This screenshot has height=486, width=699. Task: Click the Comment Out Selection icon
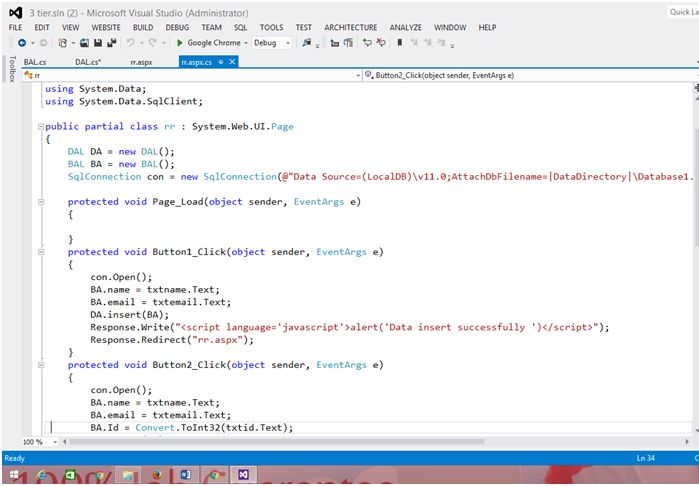(367, 42)
